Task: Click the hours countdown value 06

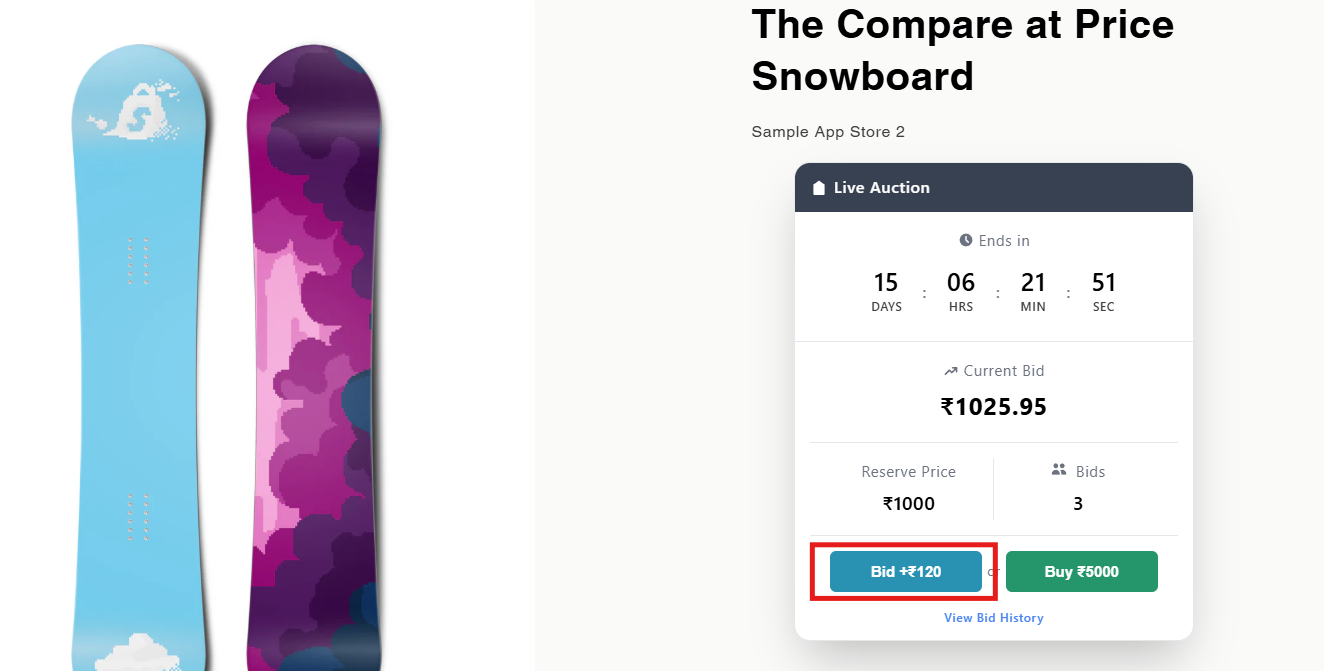Action: point(960,283)
